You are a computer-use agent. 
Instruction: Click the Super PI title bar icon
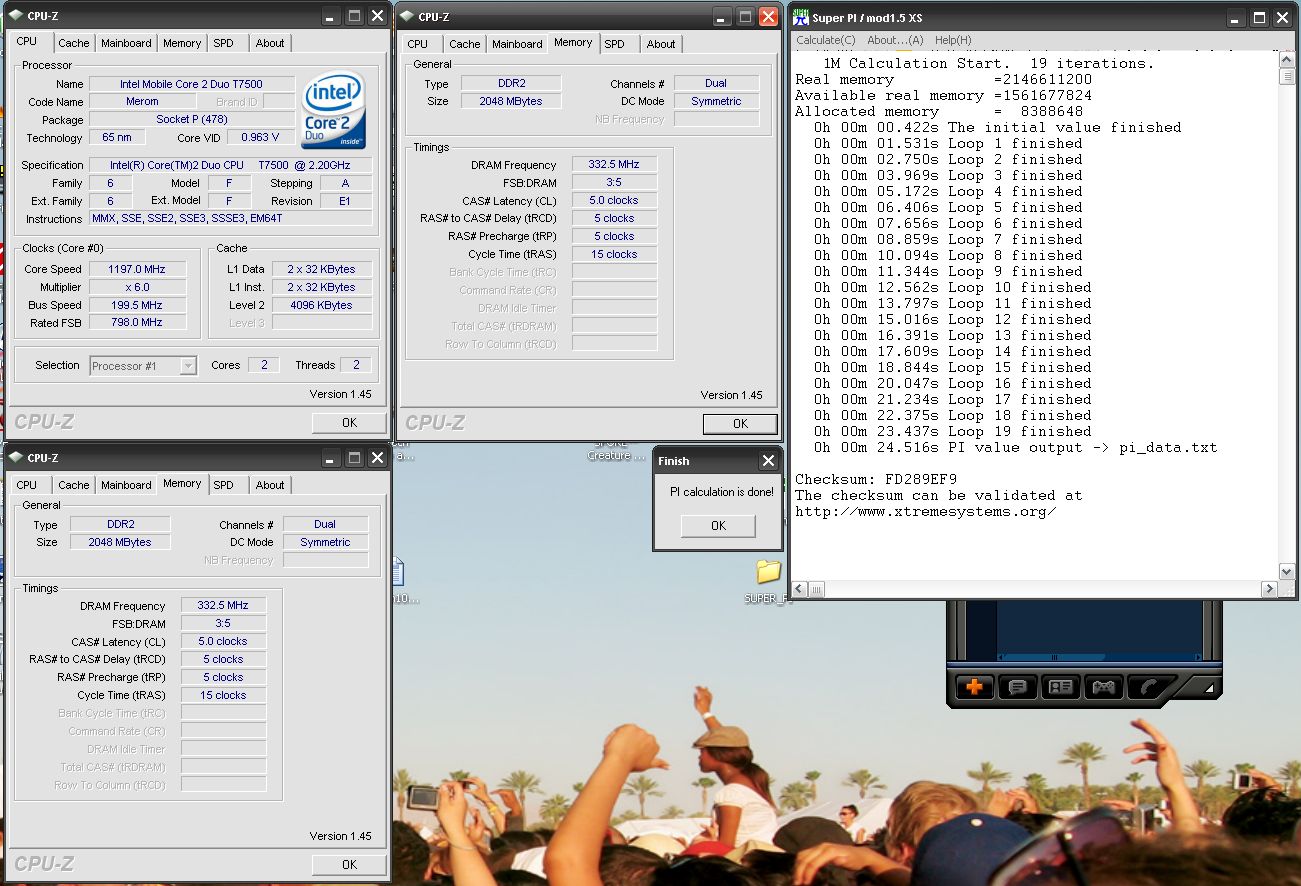tap(801, 17)
